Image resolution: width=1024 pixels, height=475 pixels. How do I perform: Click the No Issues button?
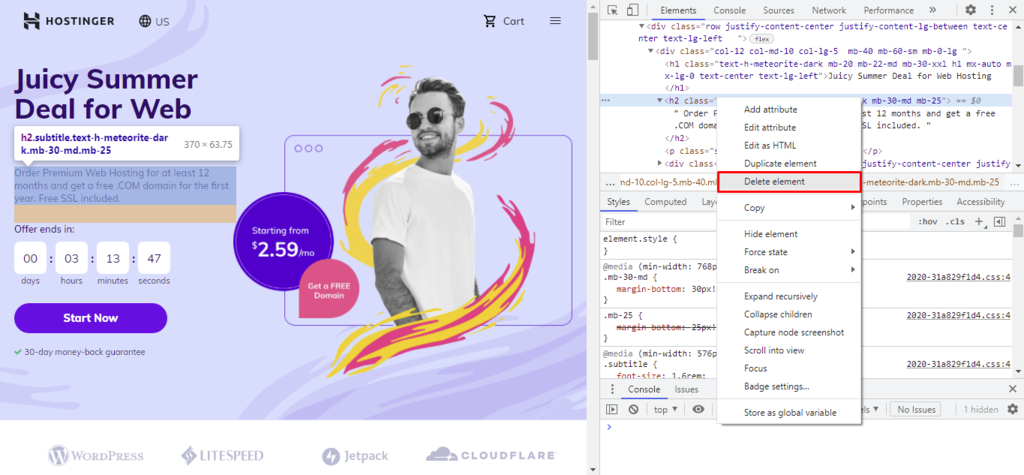(x=916, y=409)
